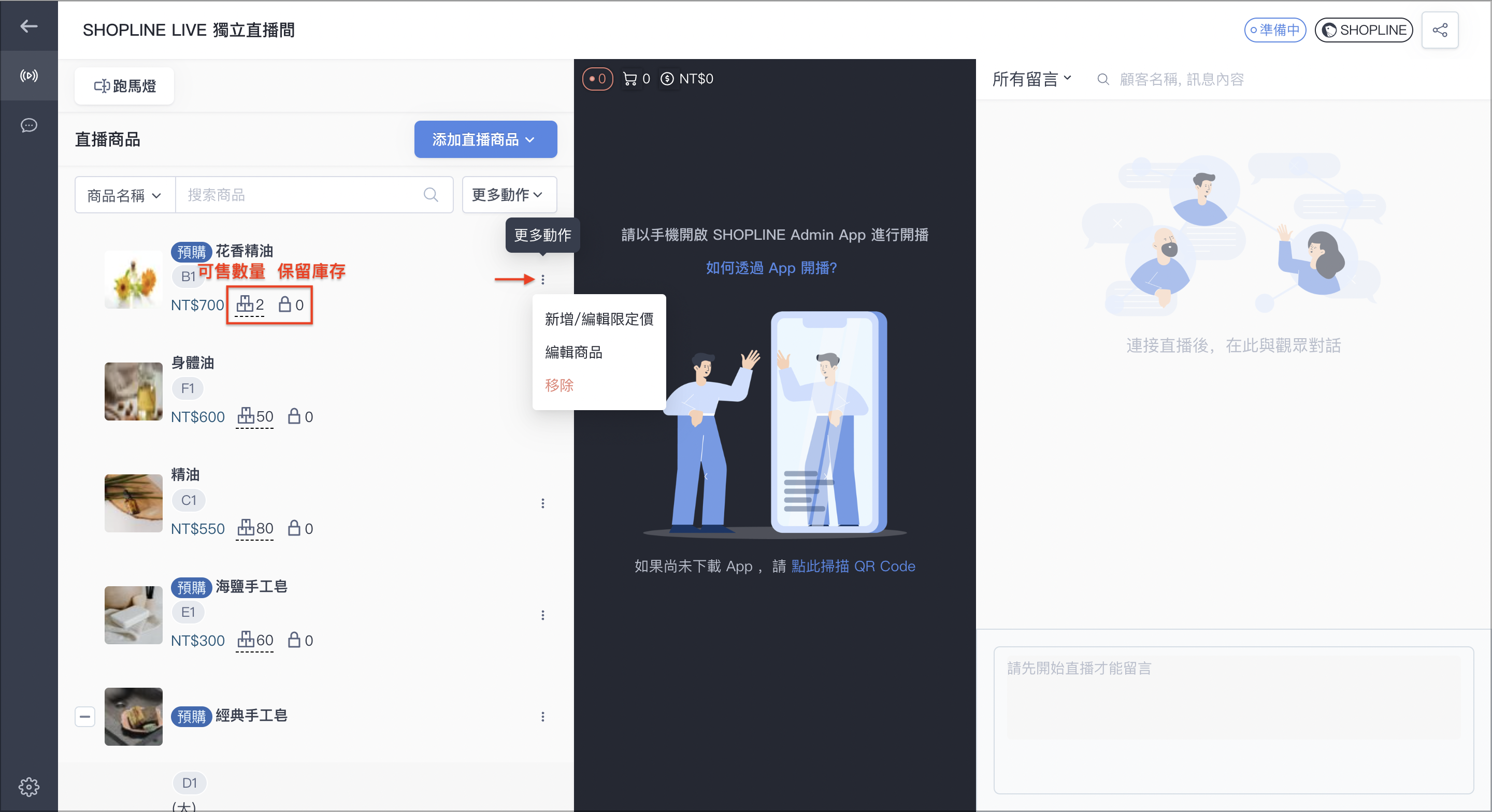Click the NT$550 price
This screenshot has height=812, width=1492.
coord(197,529)
